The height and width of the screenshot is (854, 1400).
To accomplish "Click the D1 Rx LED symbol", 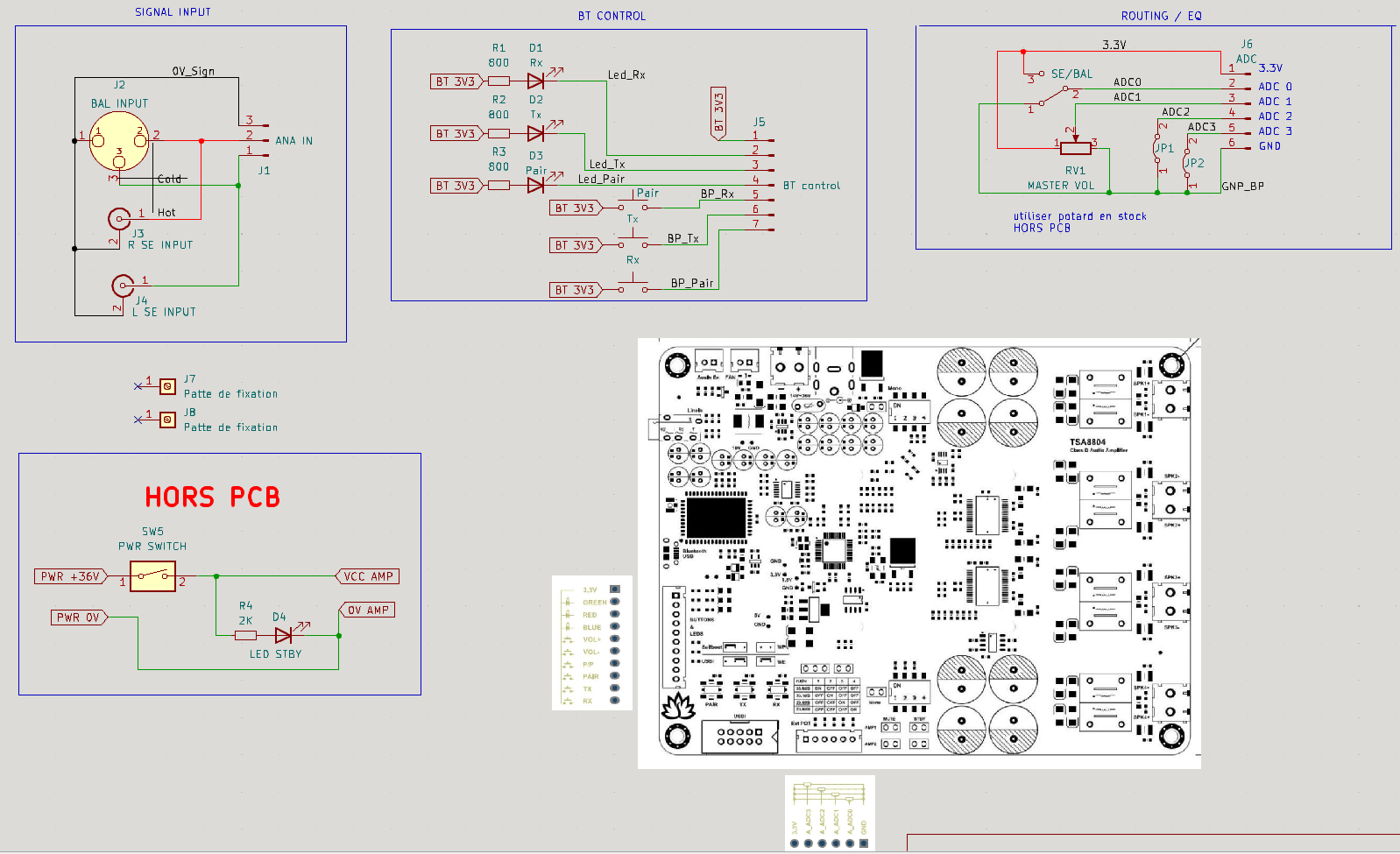I will [535, 81].
